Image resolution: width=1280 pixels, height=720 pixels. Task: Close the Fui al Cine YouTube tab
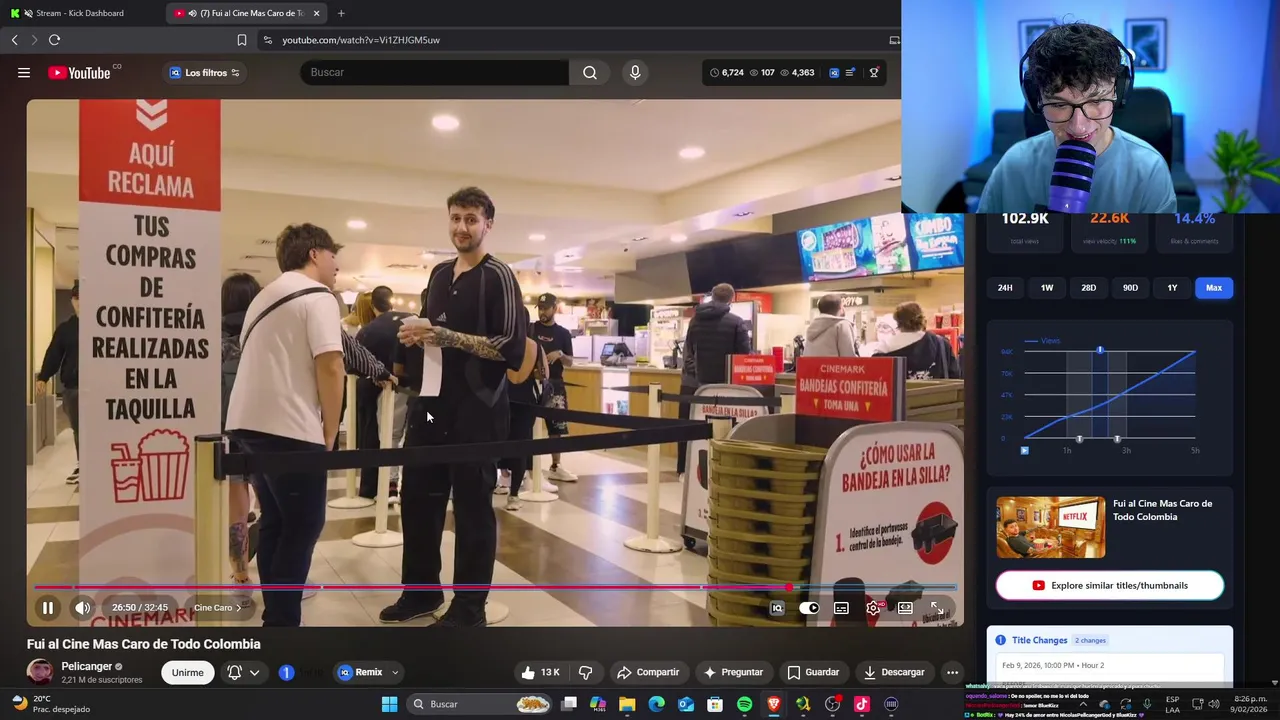tap(317, 13)
